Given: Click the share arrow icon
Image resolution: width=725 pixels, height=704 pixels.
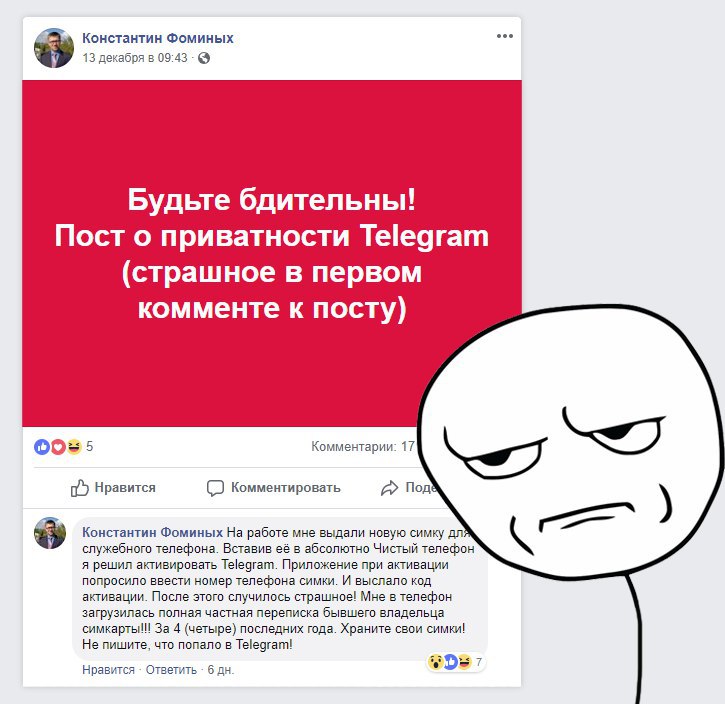Looking at the screenshot, I should click(x=389, y=488).
